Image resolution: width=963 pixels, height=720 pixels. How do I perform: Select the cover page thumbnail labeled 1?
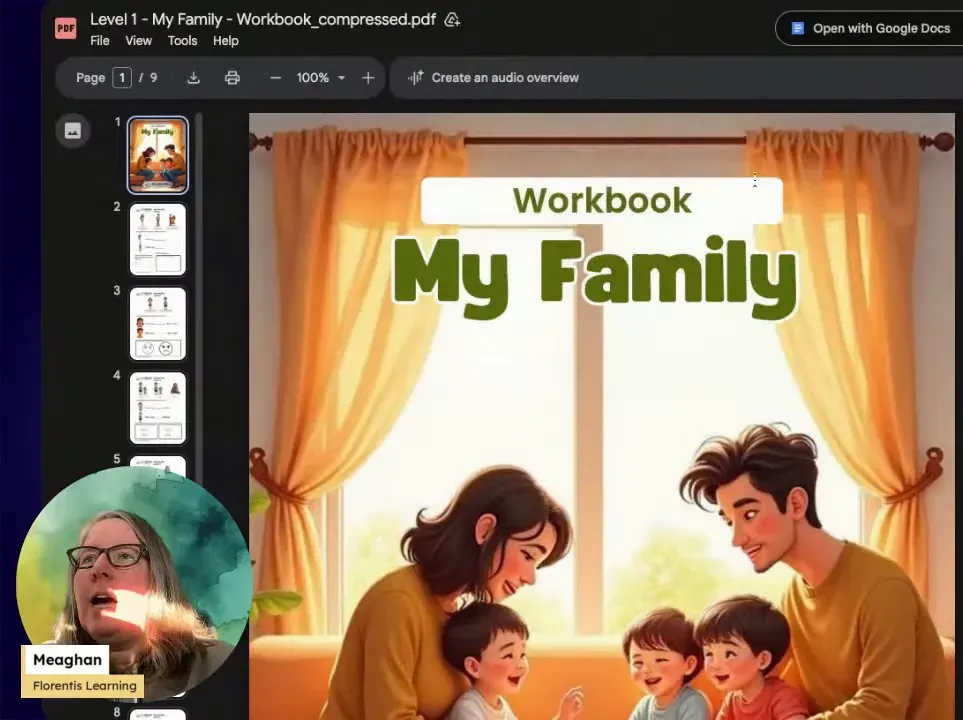click(x=157, y=154)
